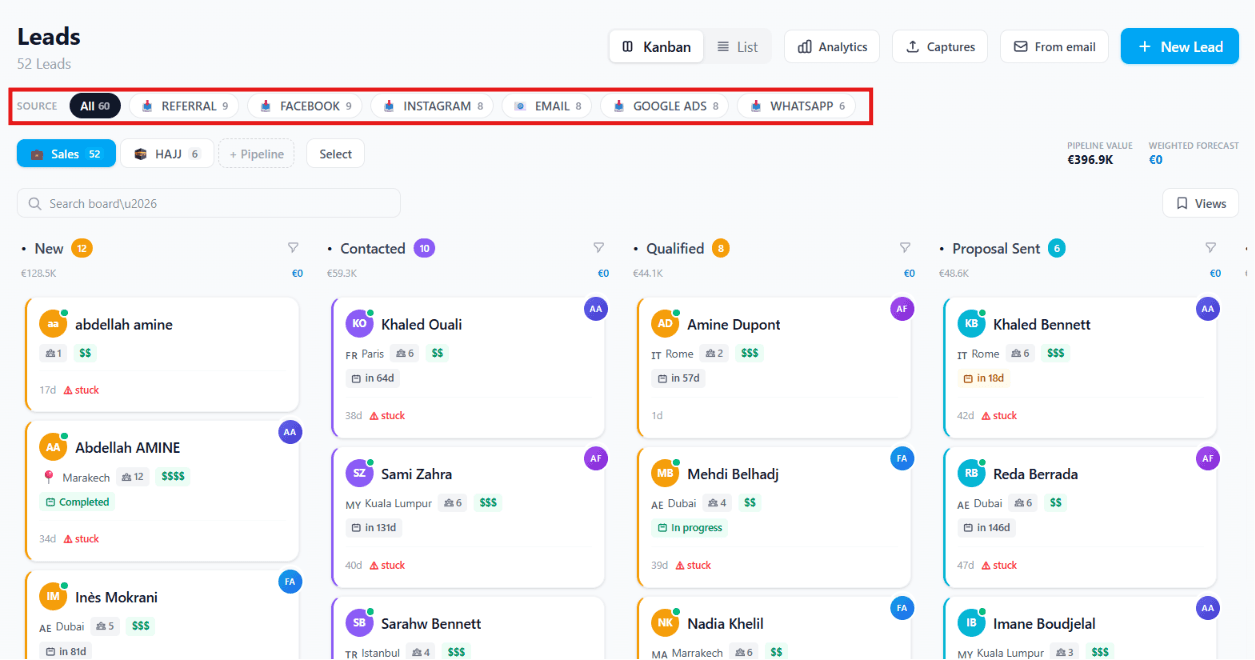The image size is (1255, 660).
Task: Click the AD avatar on Amine Dupont card
Action: pos(665,324)
